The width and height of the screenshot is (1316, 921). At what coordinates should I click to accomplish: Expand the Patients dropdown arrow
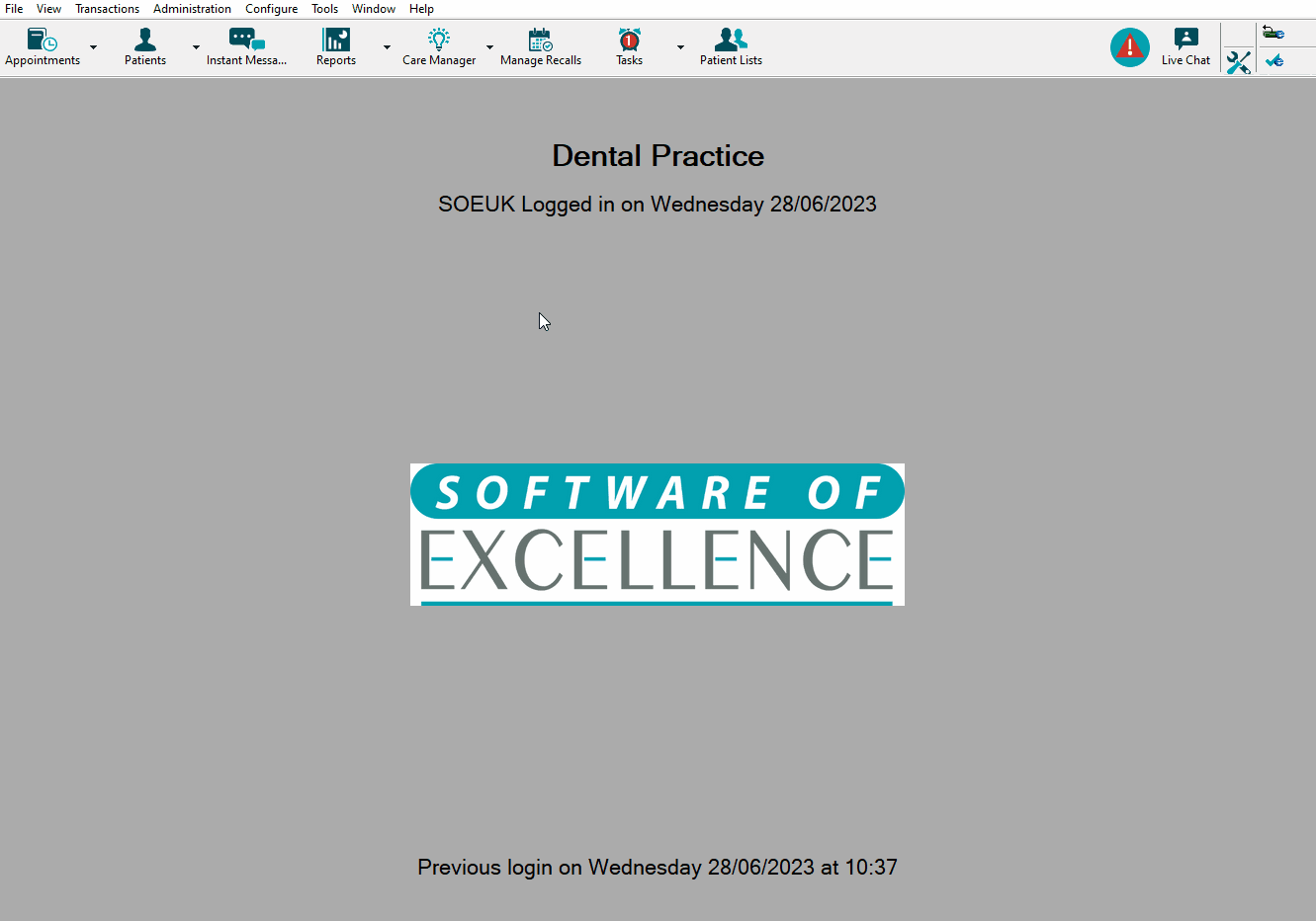coord(196,47)
